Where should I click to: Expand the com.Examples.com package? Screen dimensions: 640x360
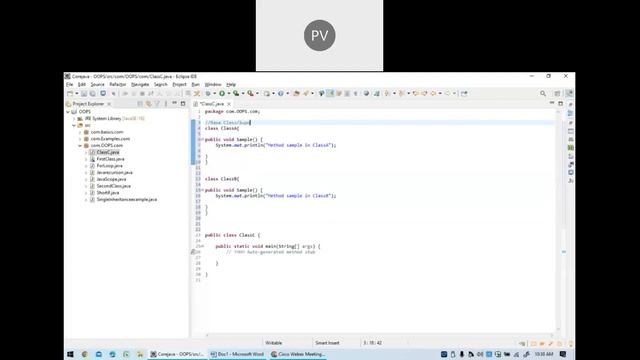tap(80, 139)
